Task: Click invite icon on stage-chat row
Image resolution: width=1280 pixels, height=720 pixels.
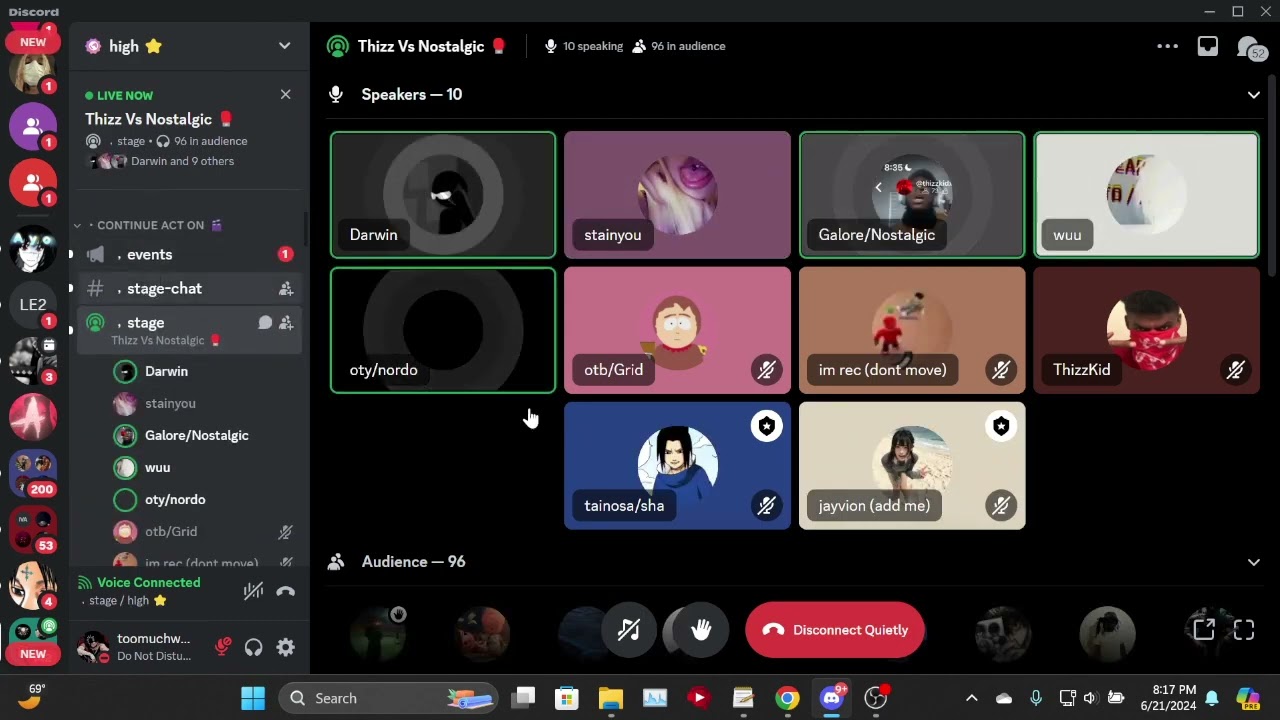Action: 286,289
